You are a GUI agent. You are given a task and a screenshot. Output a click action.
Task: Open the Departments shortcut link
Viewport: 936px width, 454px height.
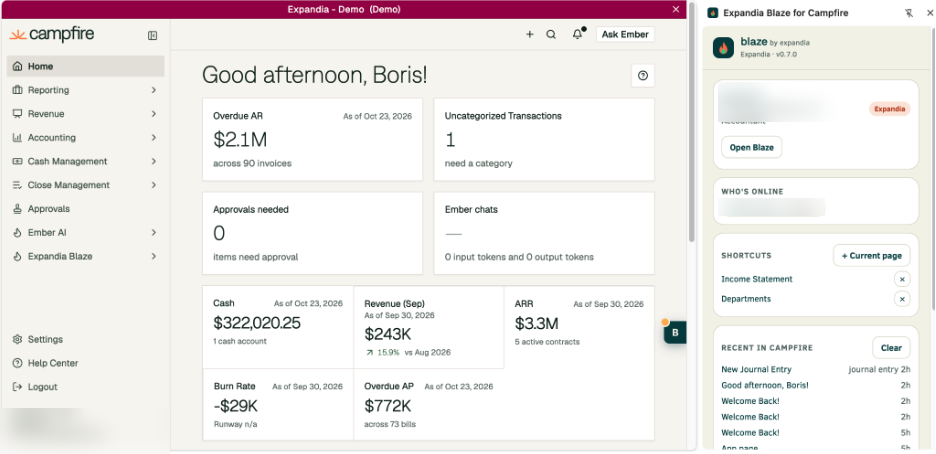(746, 299)
